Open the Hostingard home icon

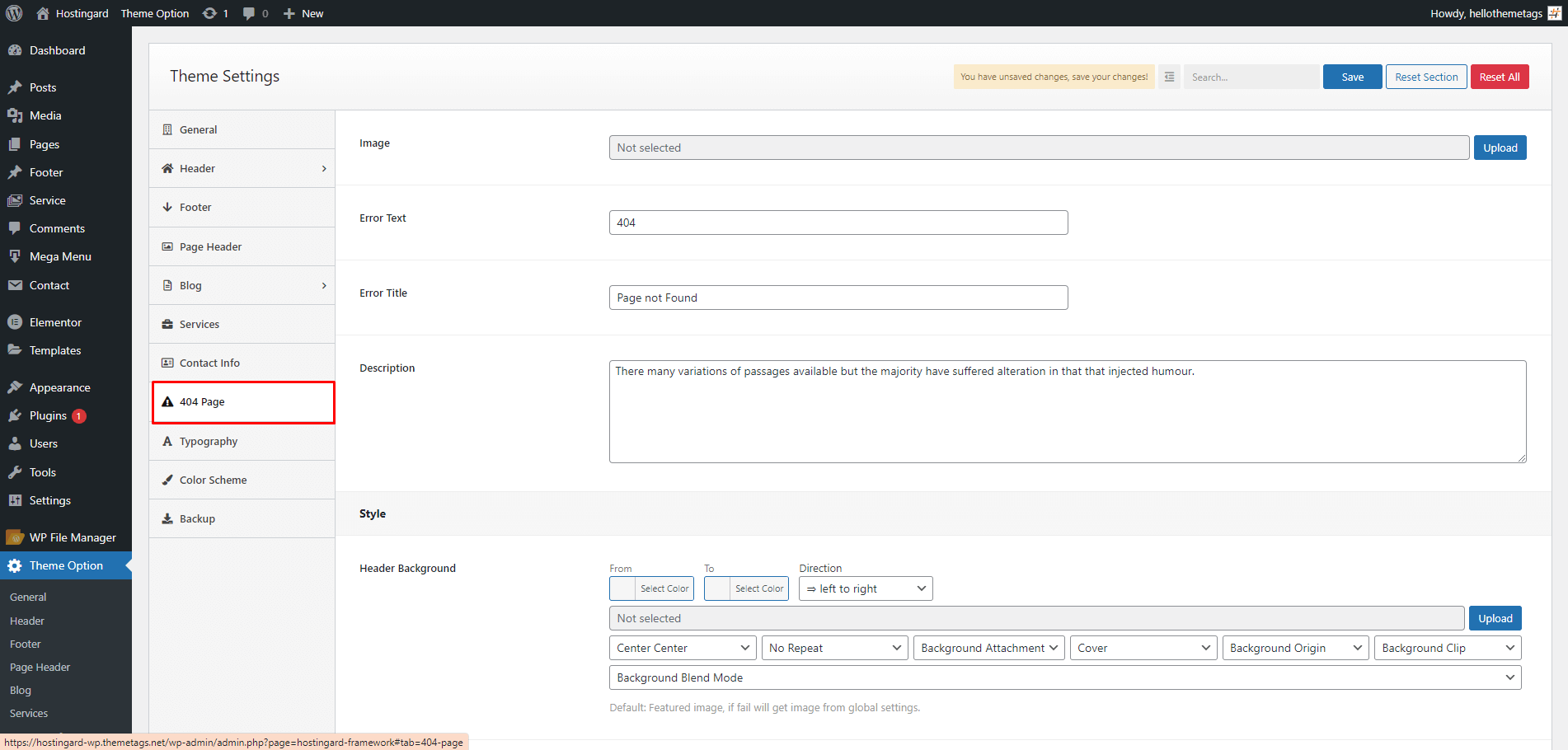(x=43, y=13)
